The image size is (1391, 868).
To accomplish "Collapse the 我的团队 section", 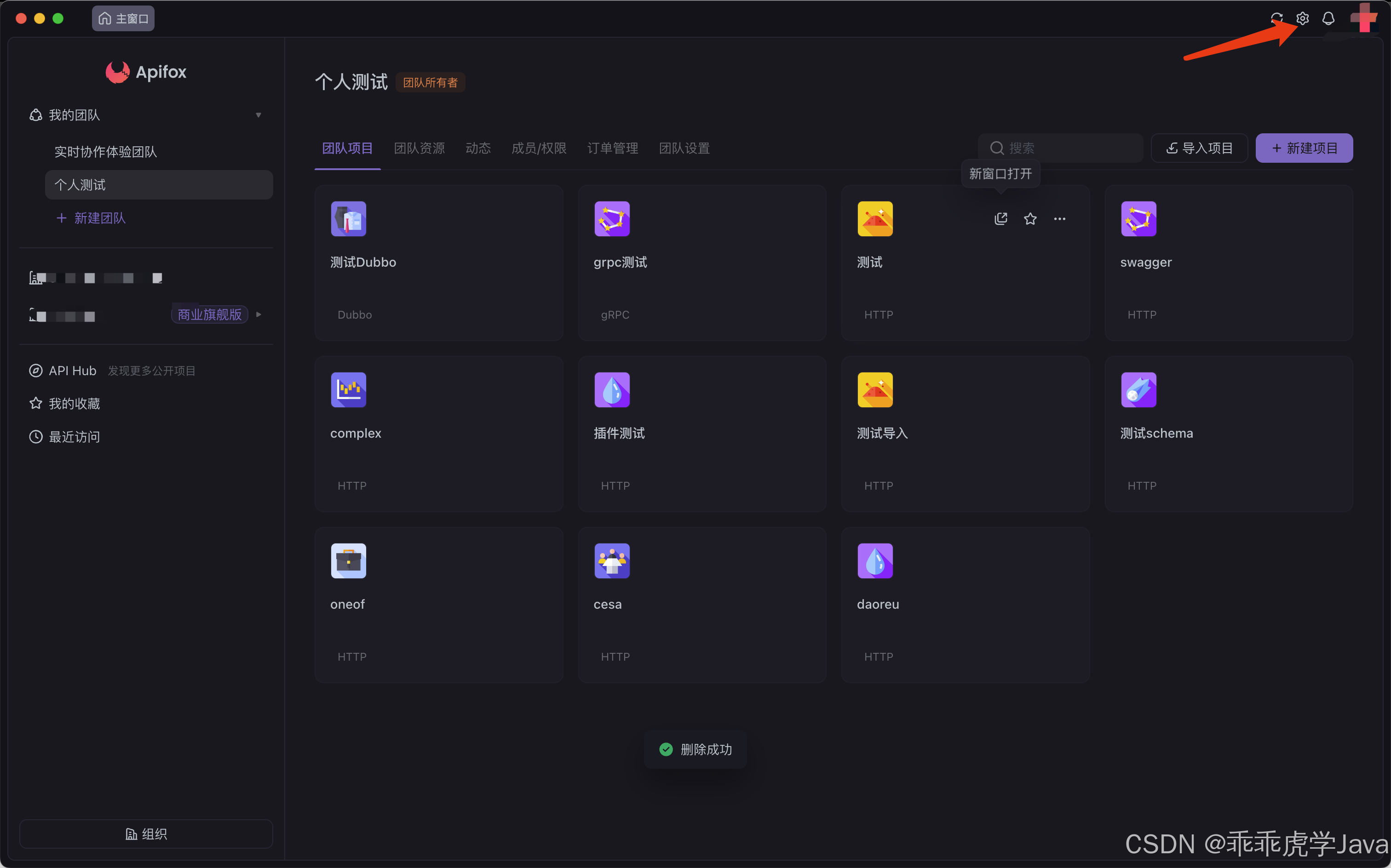I will pos(258,115).
